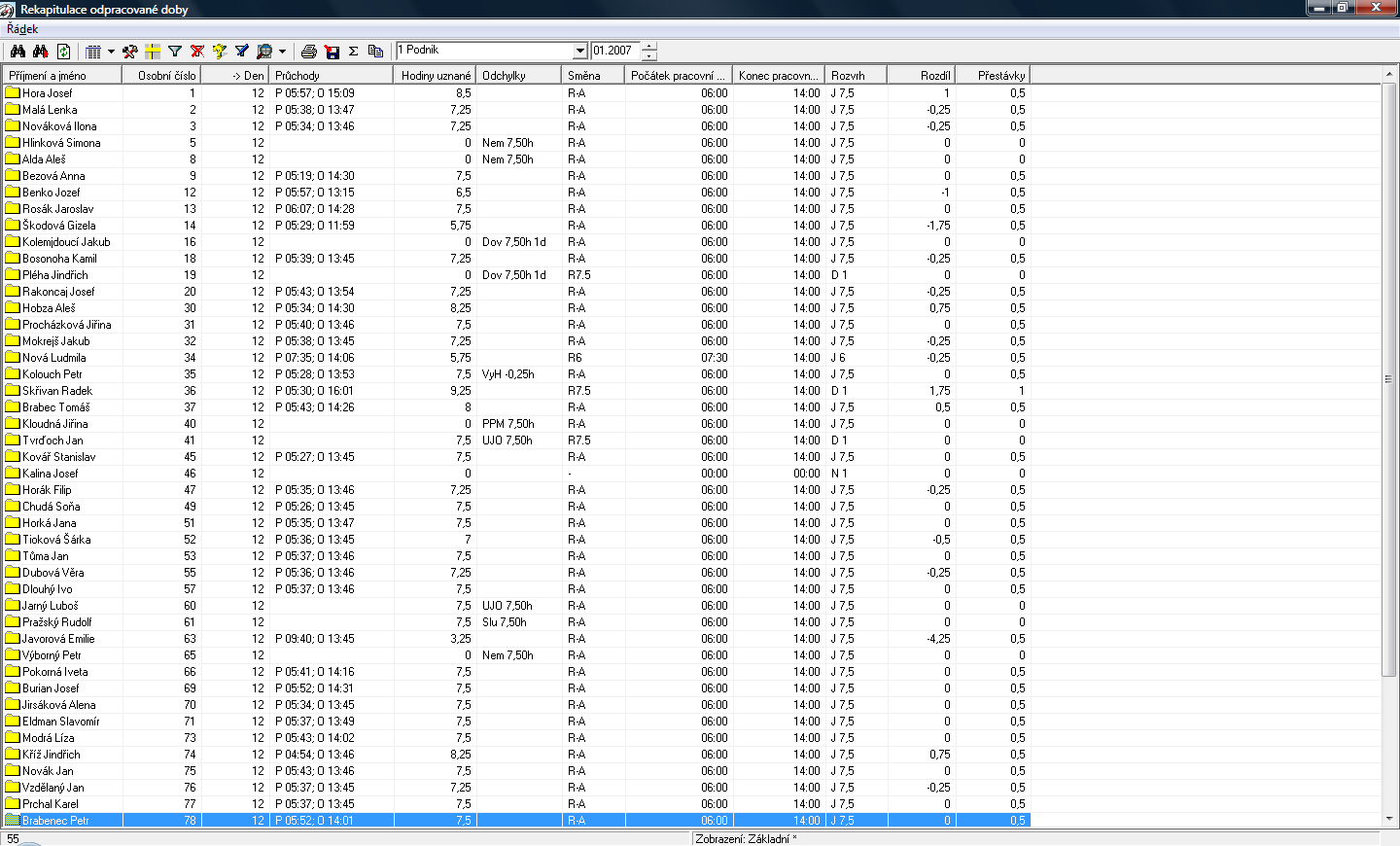Select the row 'Nováková Ilona'
Viewport: 1400px width, 846px height.
(515, 126)
